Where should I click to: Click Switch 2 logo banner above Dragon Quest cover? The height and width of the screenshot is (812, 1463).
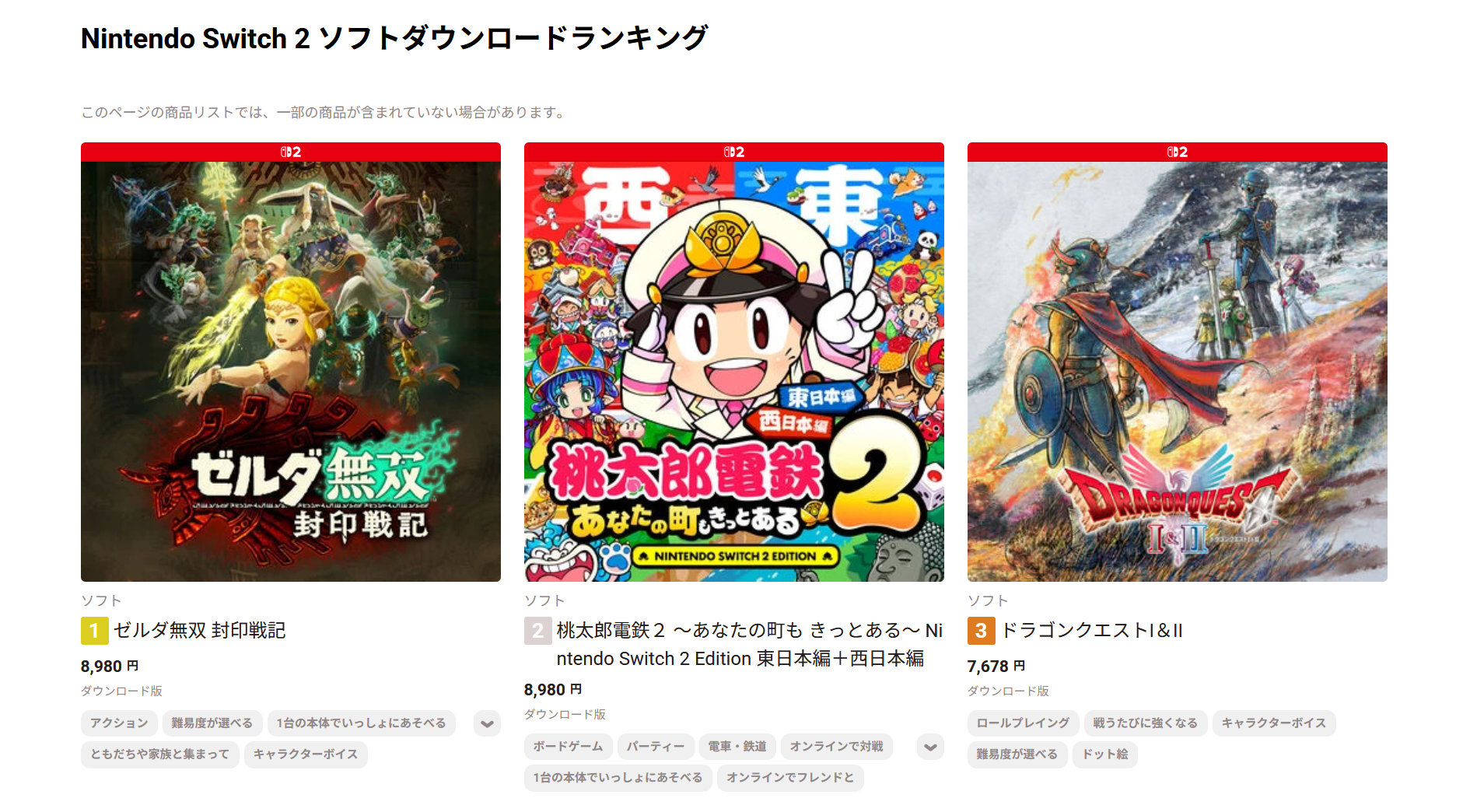[1178, 152]
